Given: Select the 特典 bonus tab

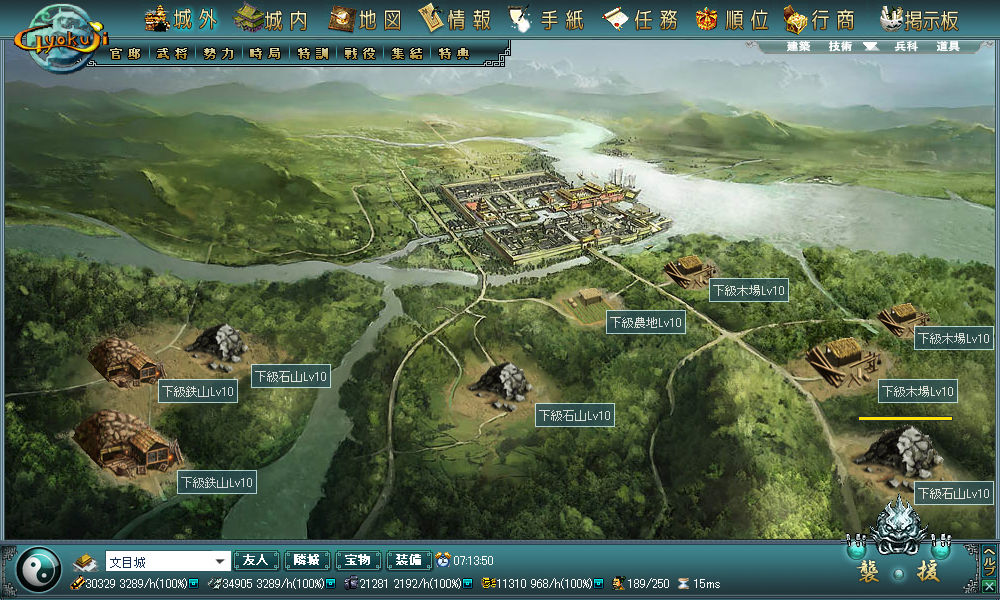Looking at the screenshot, I should click(453, 54).
